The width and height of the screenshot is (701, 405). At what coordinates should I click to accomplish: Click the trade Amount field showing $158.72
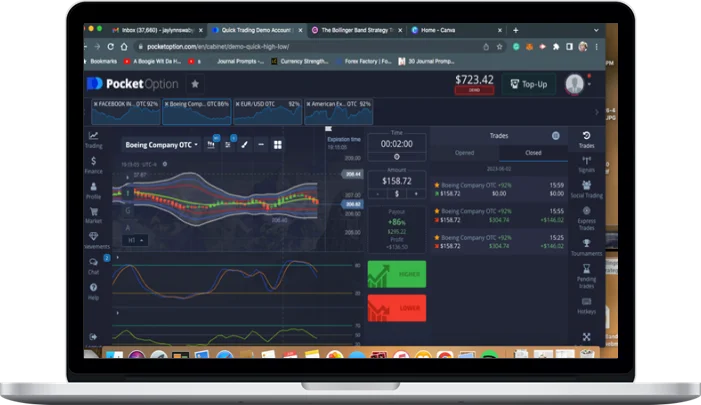pyautogui.click(x=396, y=182)
